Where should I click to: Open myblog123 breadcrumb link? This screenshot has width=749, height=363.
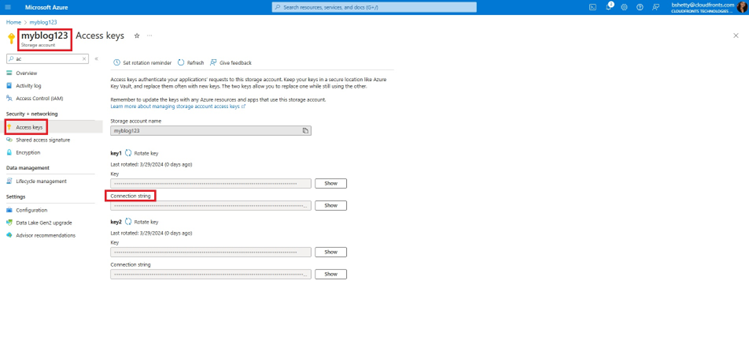43,22
